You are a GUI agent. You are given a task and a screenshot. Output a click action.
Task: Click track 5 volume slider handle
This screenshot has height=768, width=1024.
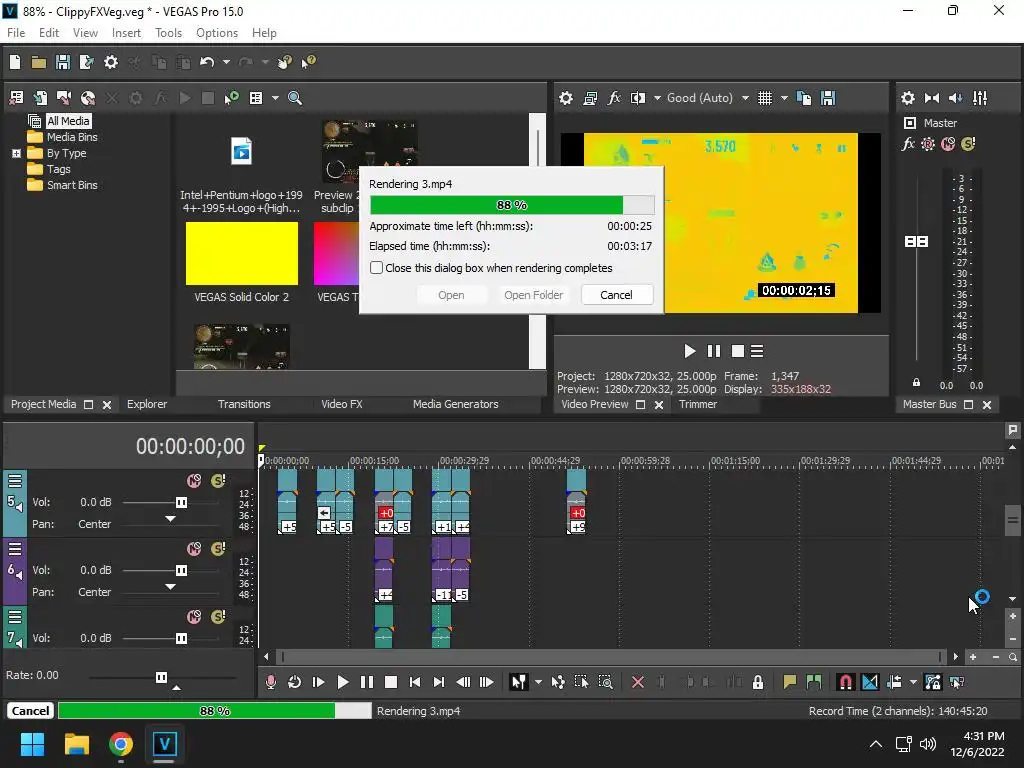[182, 502]
